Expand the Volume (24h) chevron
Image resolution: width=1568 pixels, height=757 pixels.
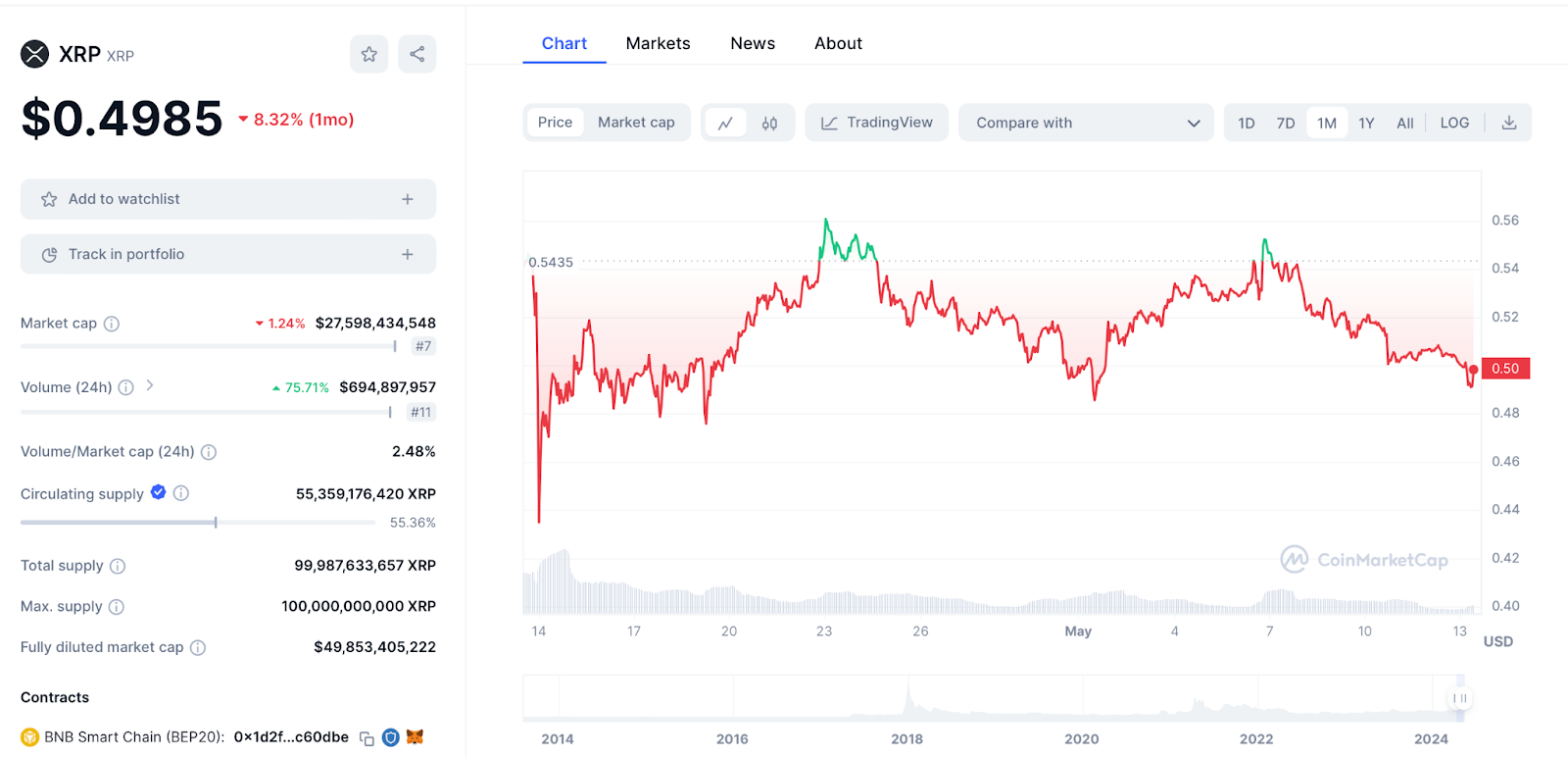(x=150, y=385)
